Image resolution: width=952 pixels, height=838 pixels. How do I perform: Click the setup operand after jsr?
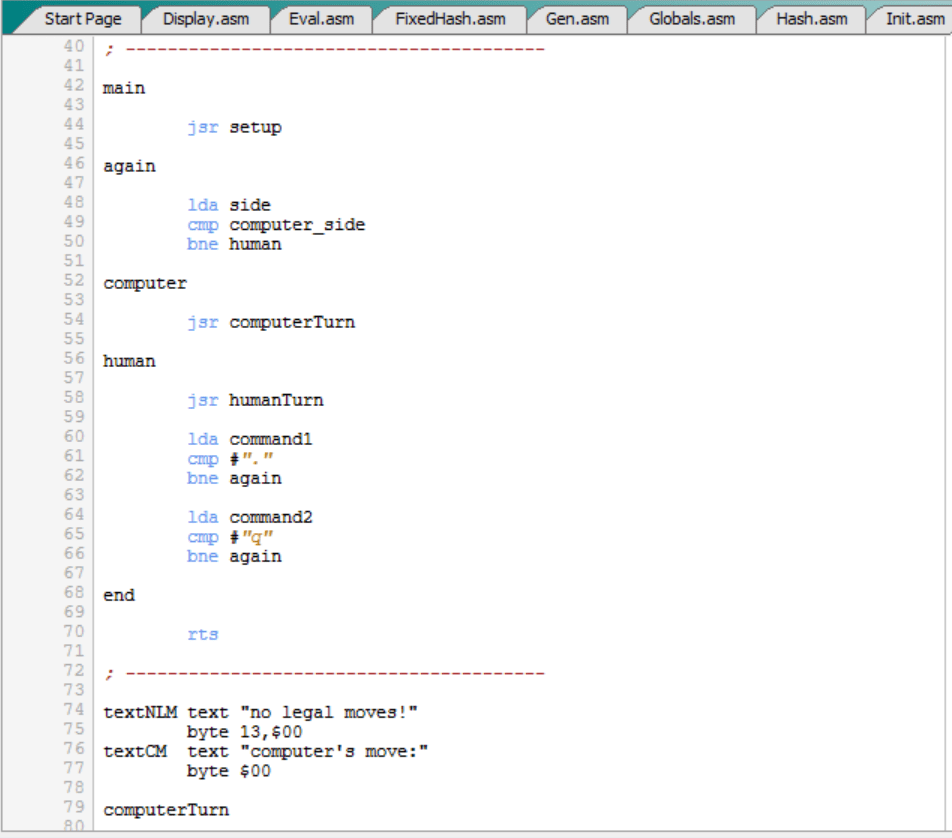click(x=255, y=127)
